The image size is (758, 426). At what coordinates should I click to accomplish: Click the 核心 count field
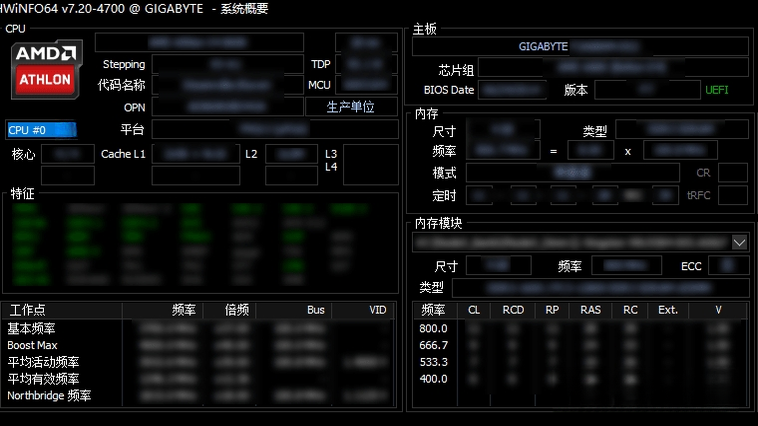[x=68, y=154]
